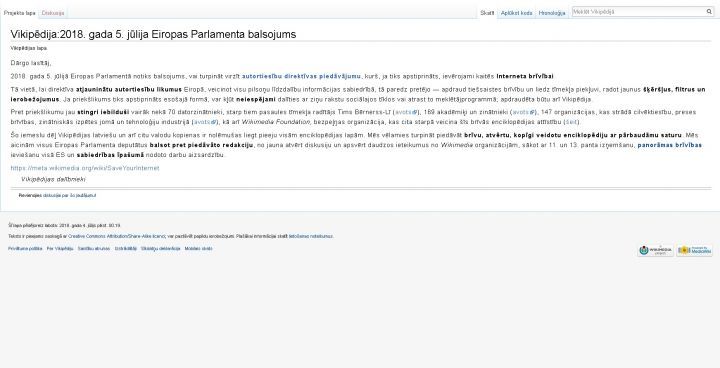Viewport: 720px width, 368px height.
Task: Click the search magnifier icon
Action: (709, 12)
